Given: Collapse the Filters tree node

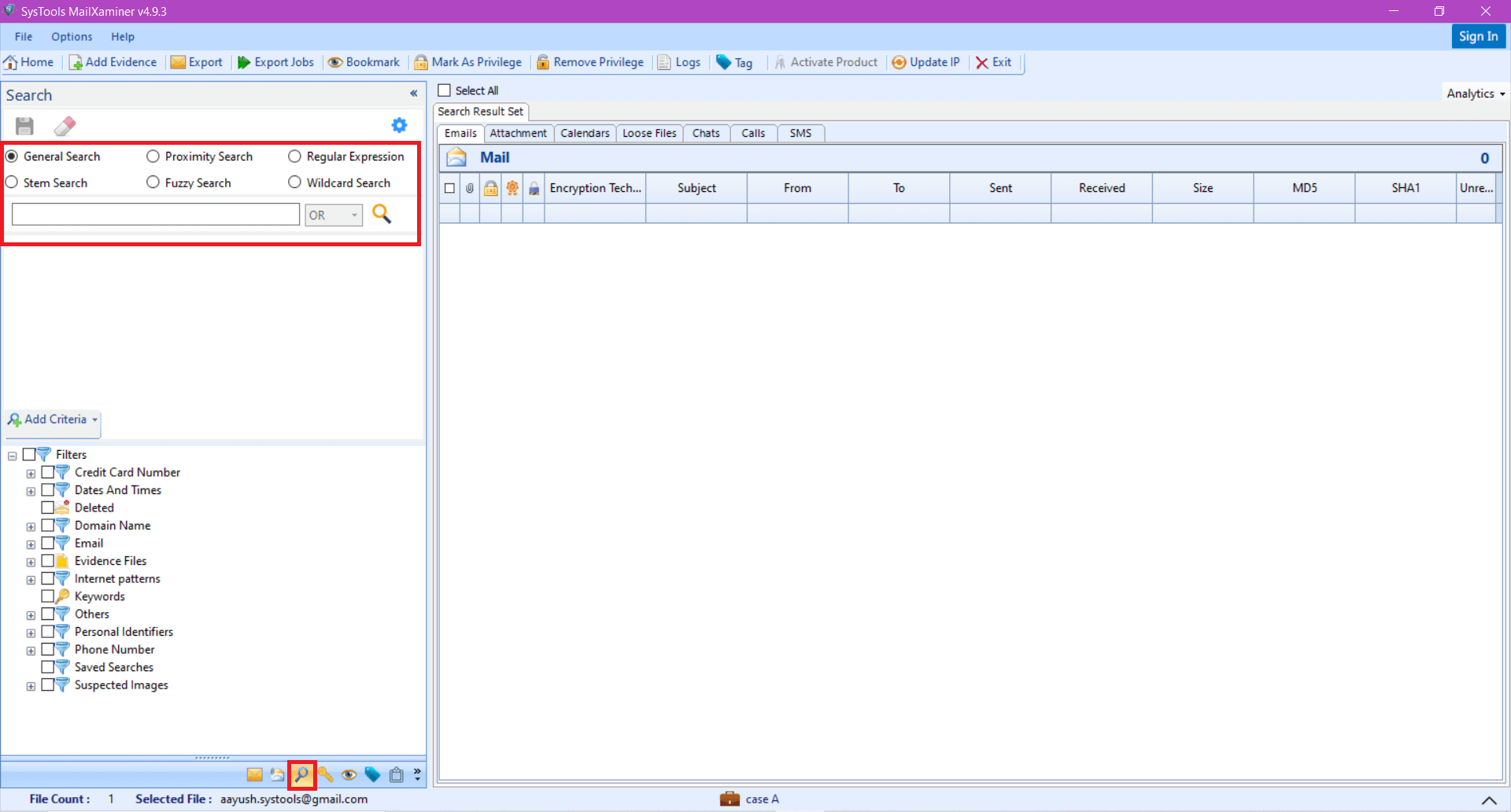Looking at the screenshot, I should (x=12, y=456).
